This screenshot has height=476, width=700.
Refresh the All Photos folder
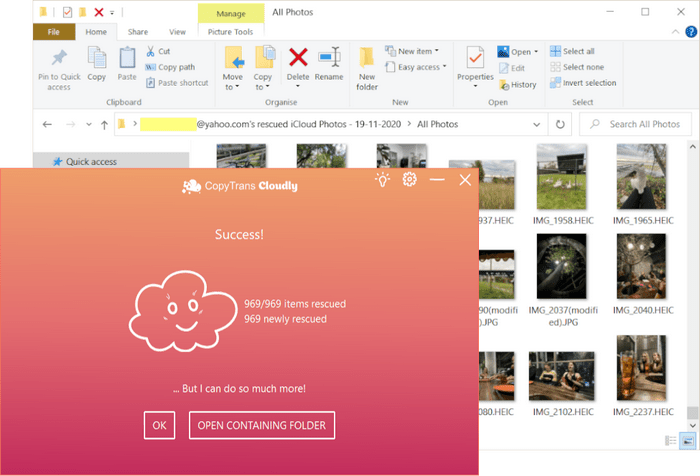point(560,124)
